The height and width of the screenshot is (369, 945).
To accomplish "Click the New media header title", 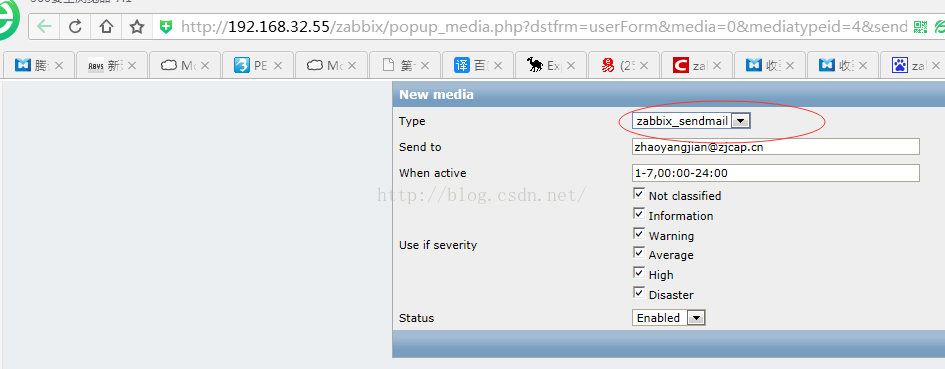I will 436,95.
